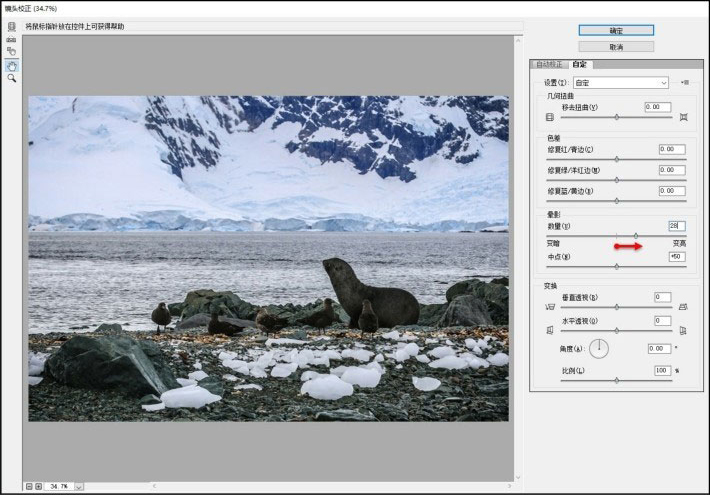Screen dimensions: 710x495
Task: Select the Zoom magnifier tool
Action: point(12,78)
